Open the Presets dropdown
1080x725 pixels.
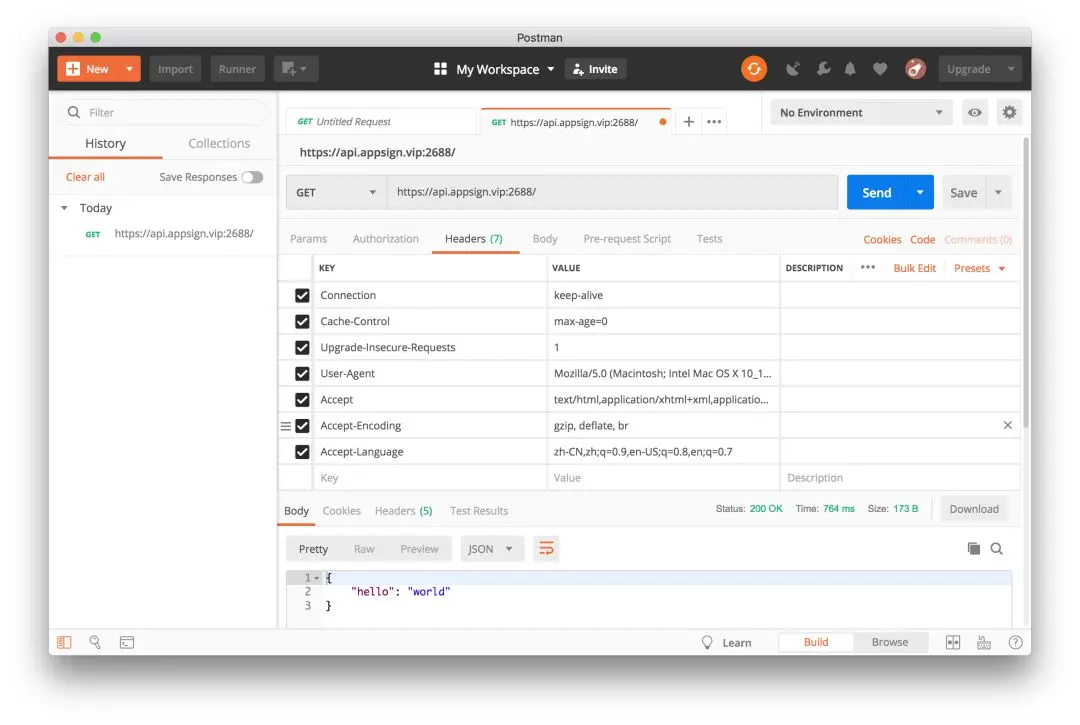tap(979, 268)
